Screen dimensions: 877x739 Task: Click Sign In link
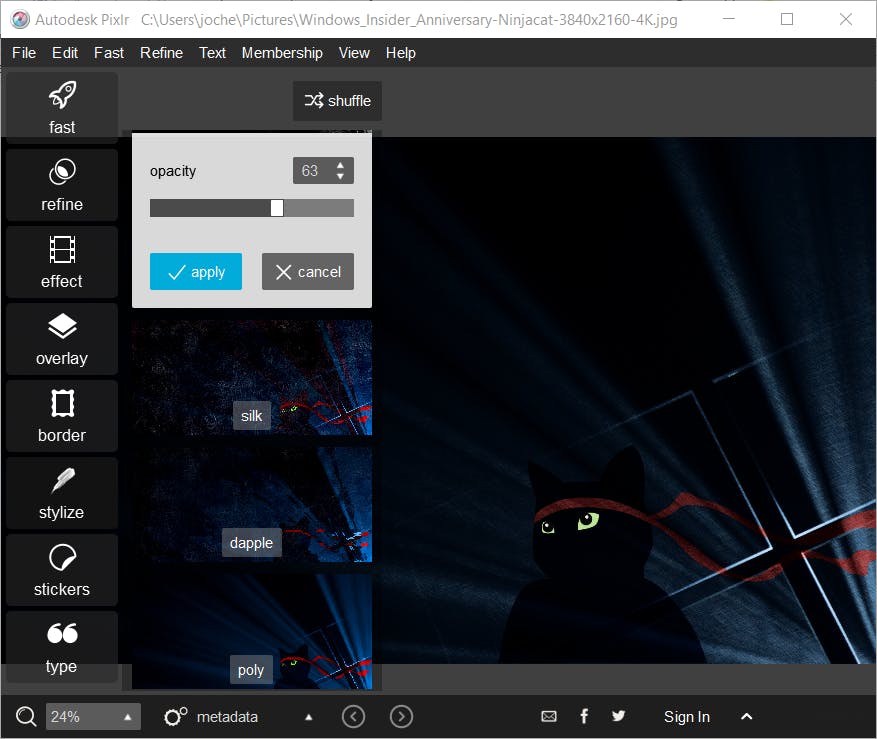pyautogui.click(x=686, y=717)
